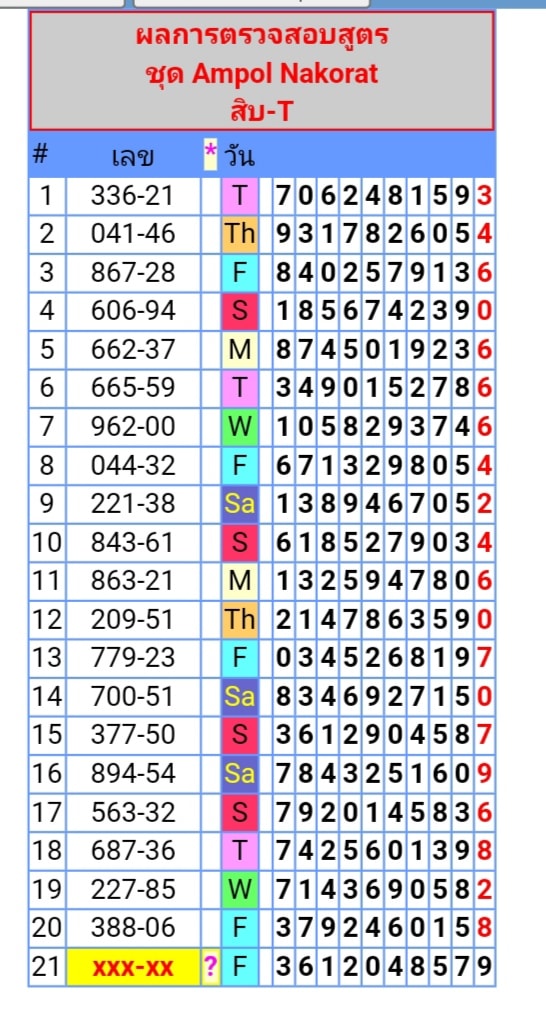Select number 700-51 in row 14

[133, 697]
